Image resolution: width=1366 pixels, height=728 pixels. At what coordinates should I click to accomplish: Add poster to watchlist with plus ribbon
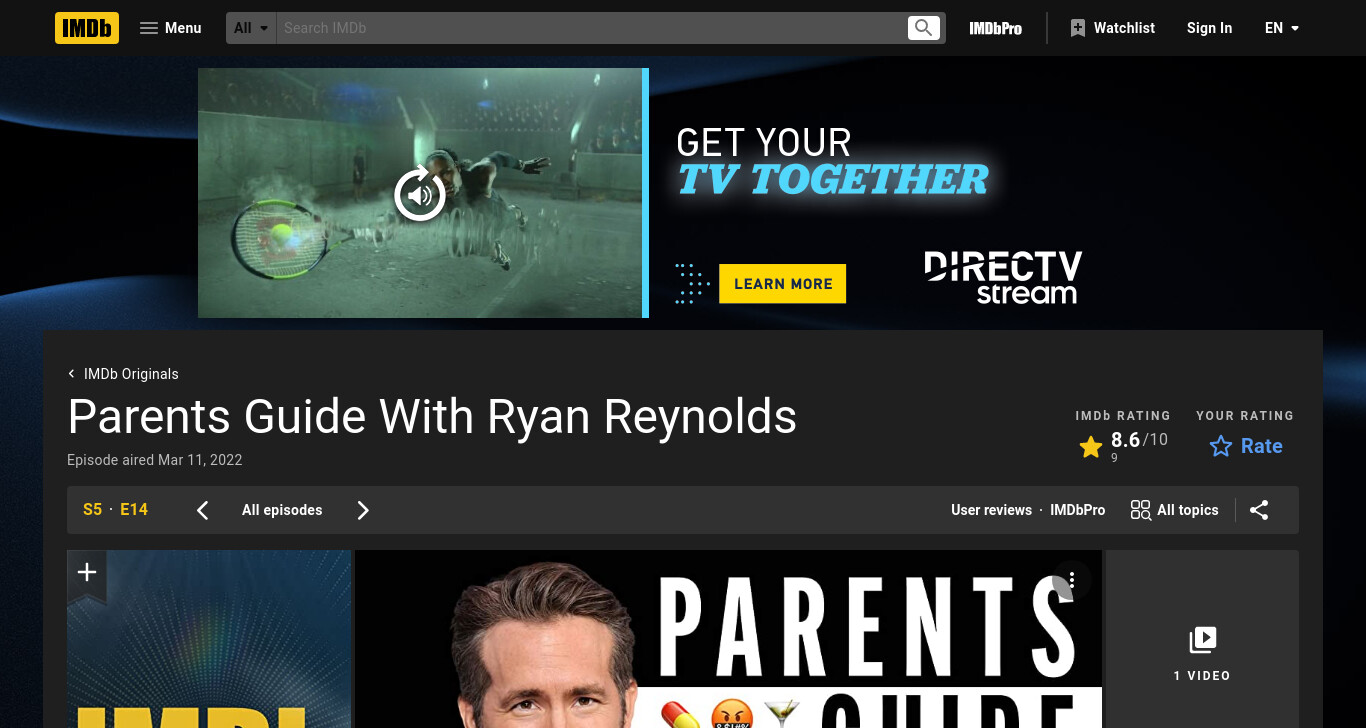(x=87, y=573)
